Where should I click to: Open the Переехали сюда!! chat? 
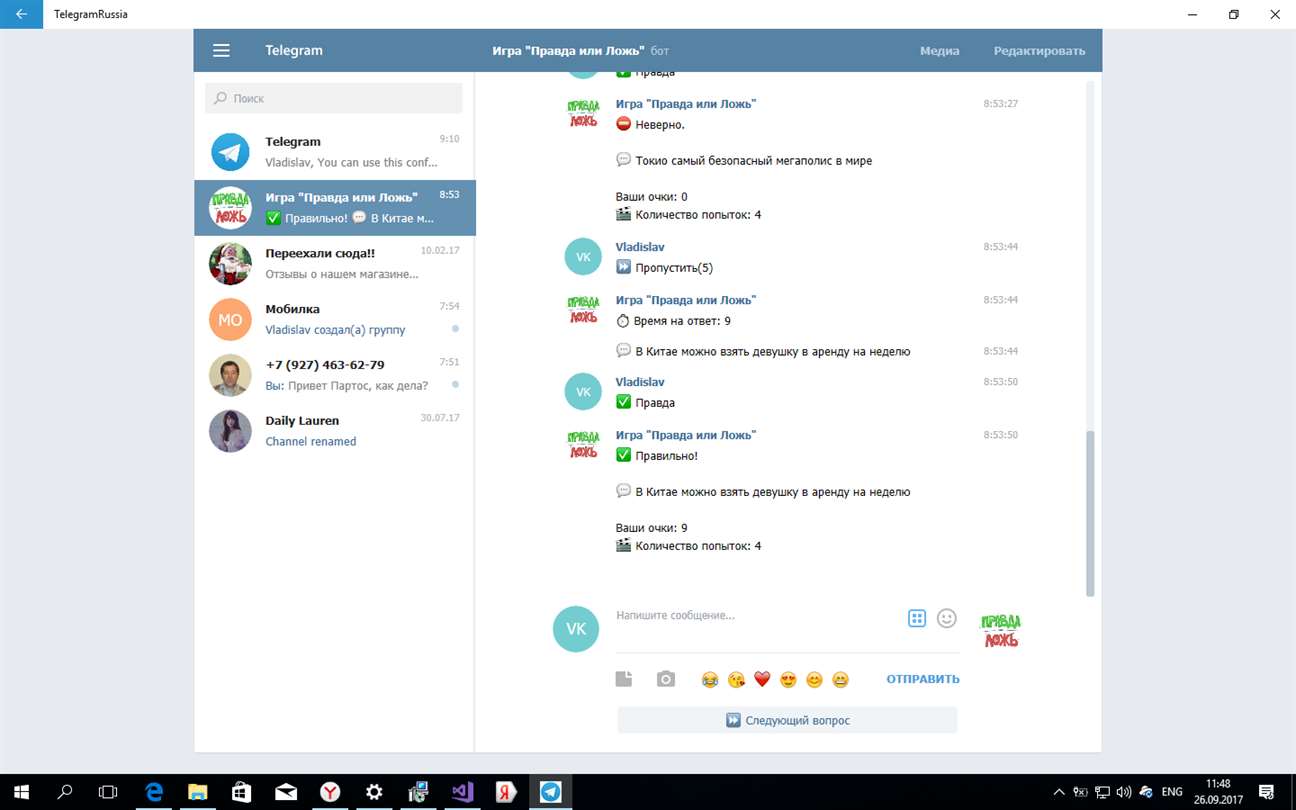click(x=335, y=263)
